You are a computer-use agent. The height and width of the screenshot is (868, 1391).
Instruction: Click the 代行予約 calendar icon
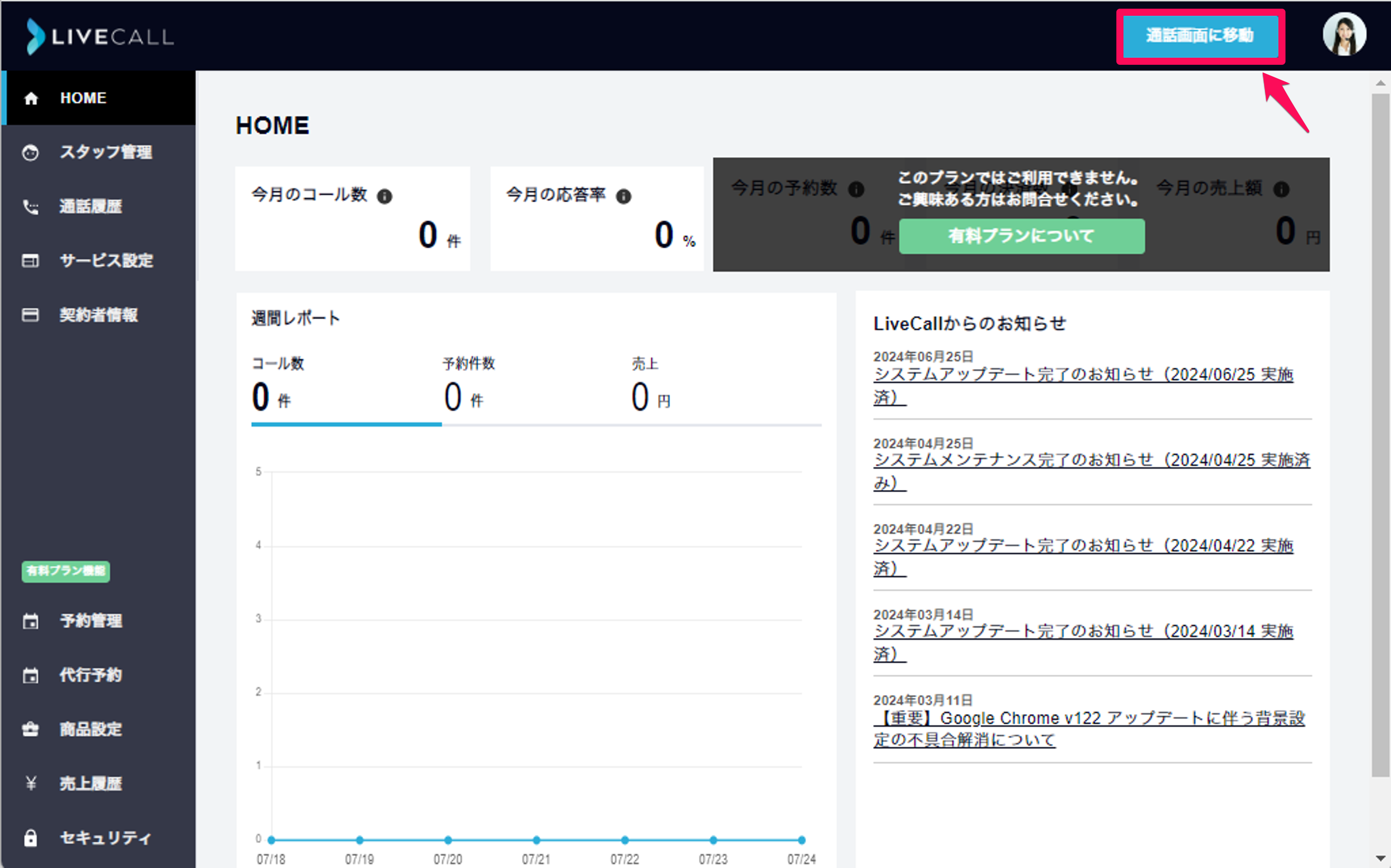tap(30, 675)
